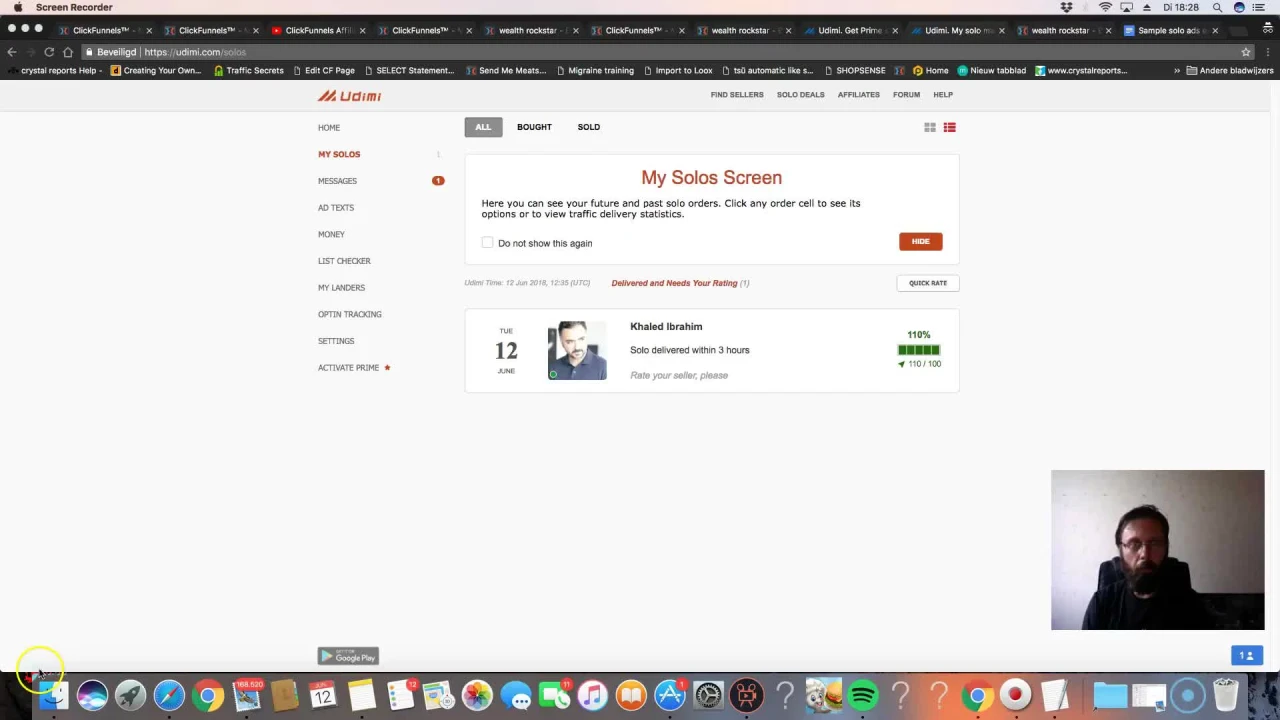
Task: Click the orange HIDE button
Action: (x=920, y=241)
